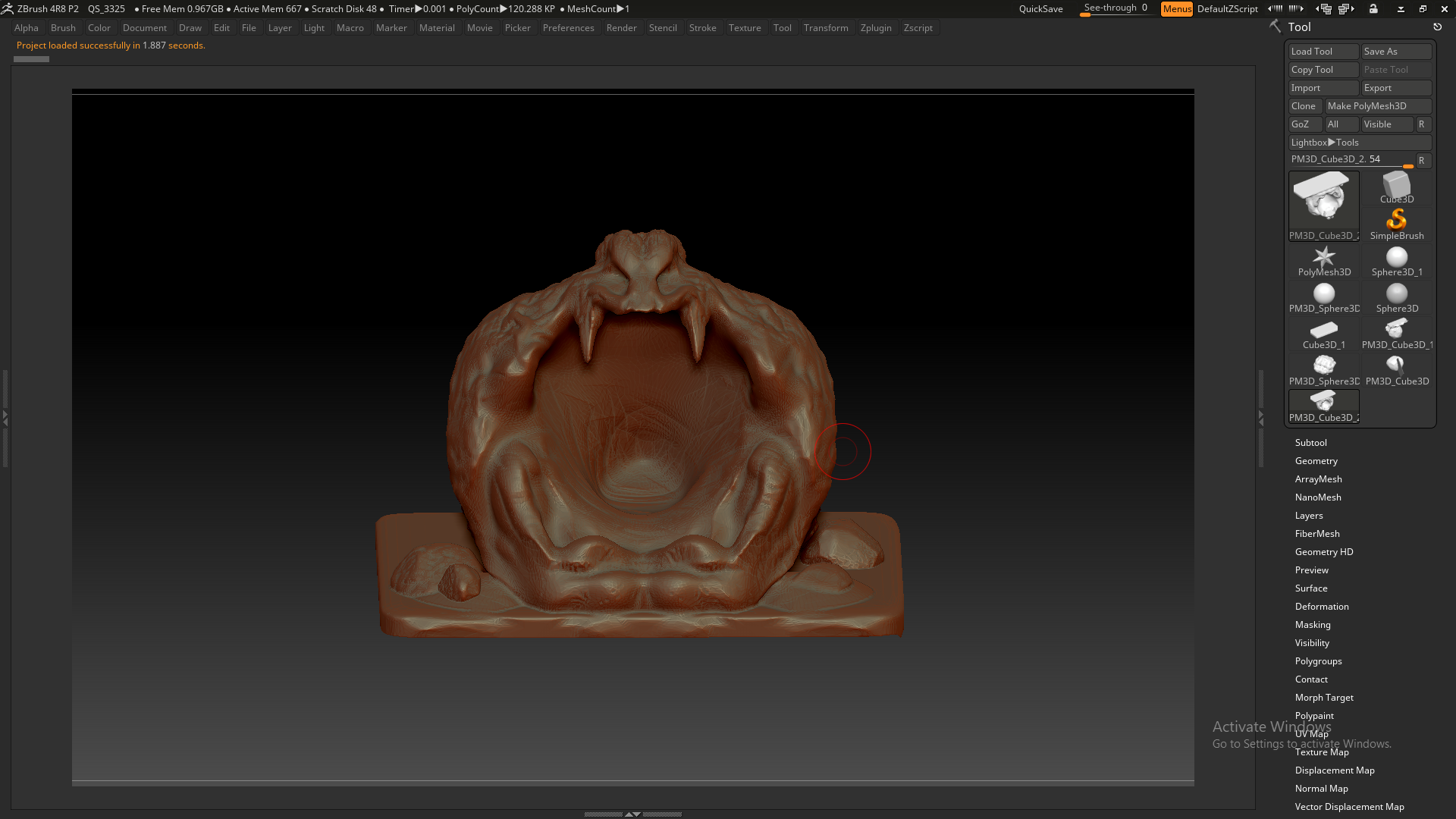Screen dimensions: 1456x819
Task: Expand the Geometry sub-palette
Action: click(x=1316, y=461)
